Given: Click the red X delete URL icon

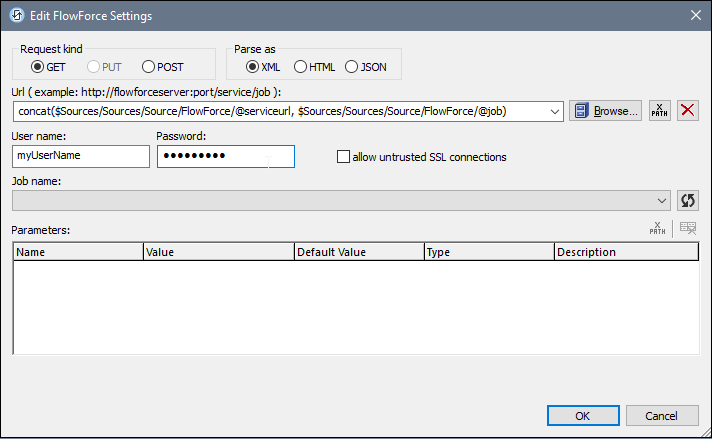Looking at the screenshot, I should click(688, 111).
